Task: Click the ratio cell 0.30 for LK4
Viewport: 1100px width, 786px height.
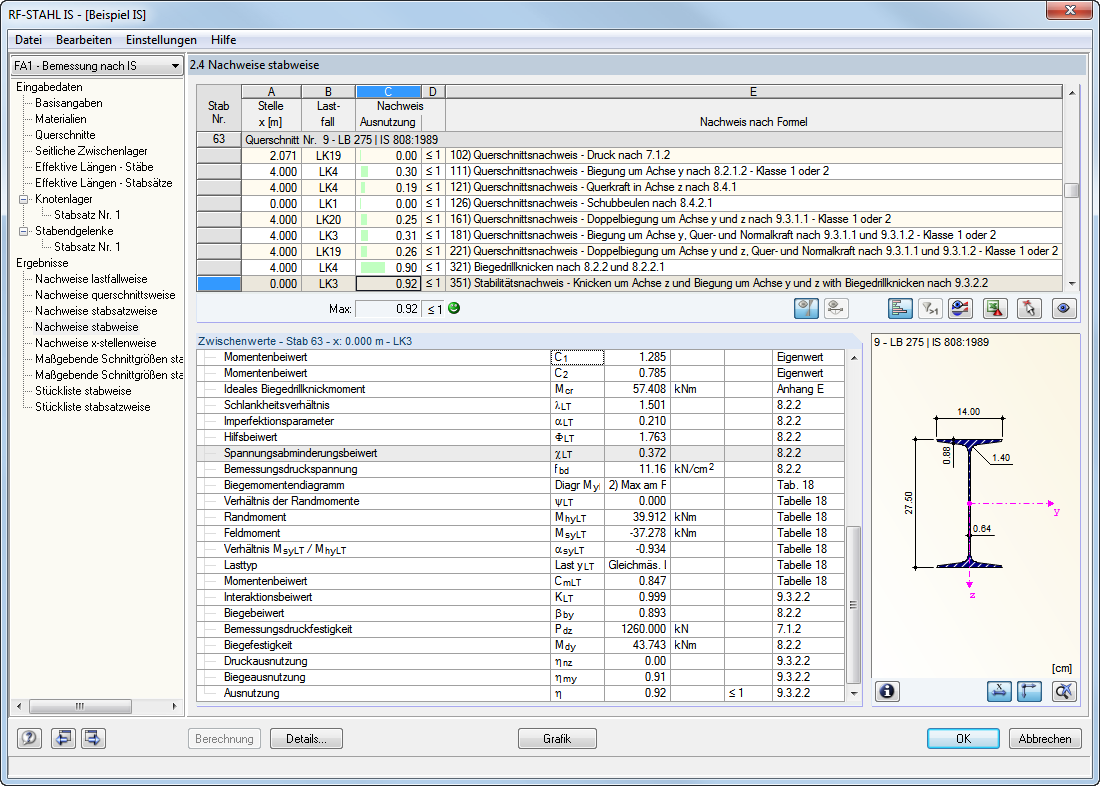Action: [389, 171]
